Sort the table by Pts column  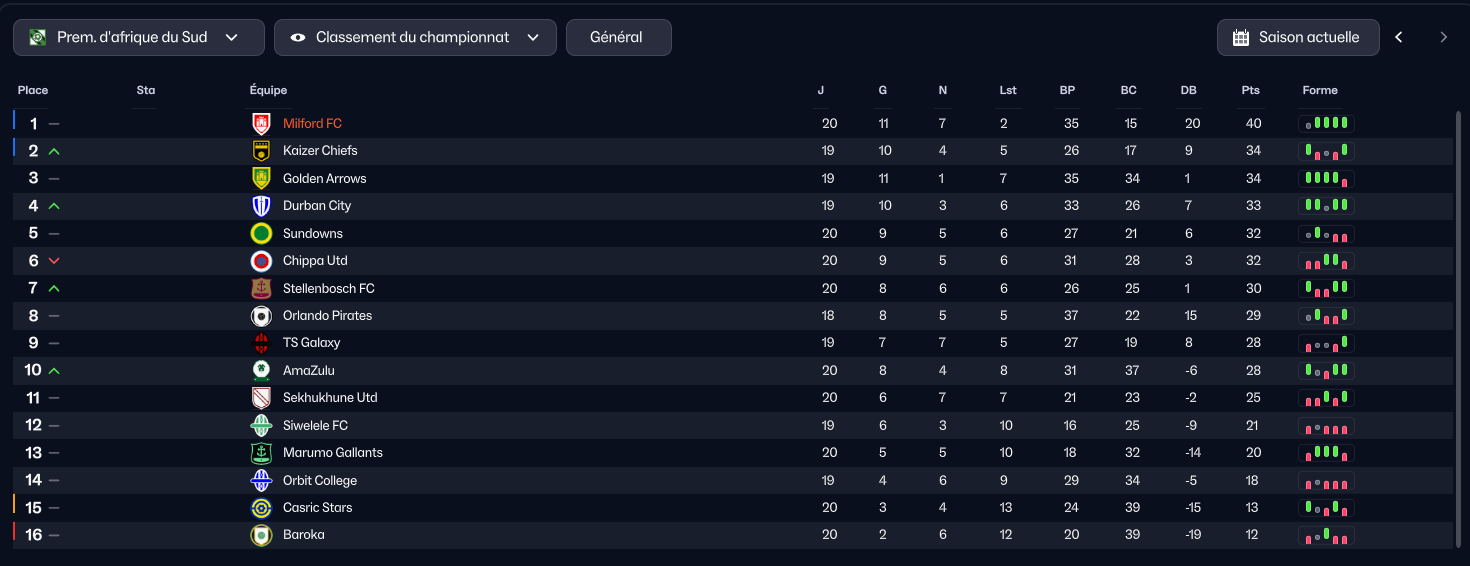(1251, 90)
